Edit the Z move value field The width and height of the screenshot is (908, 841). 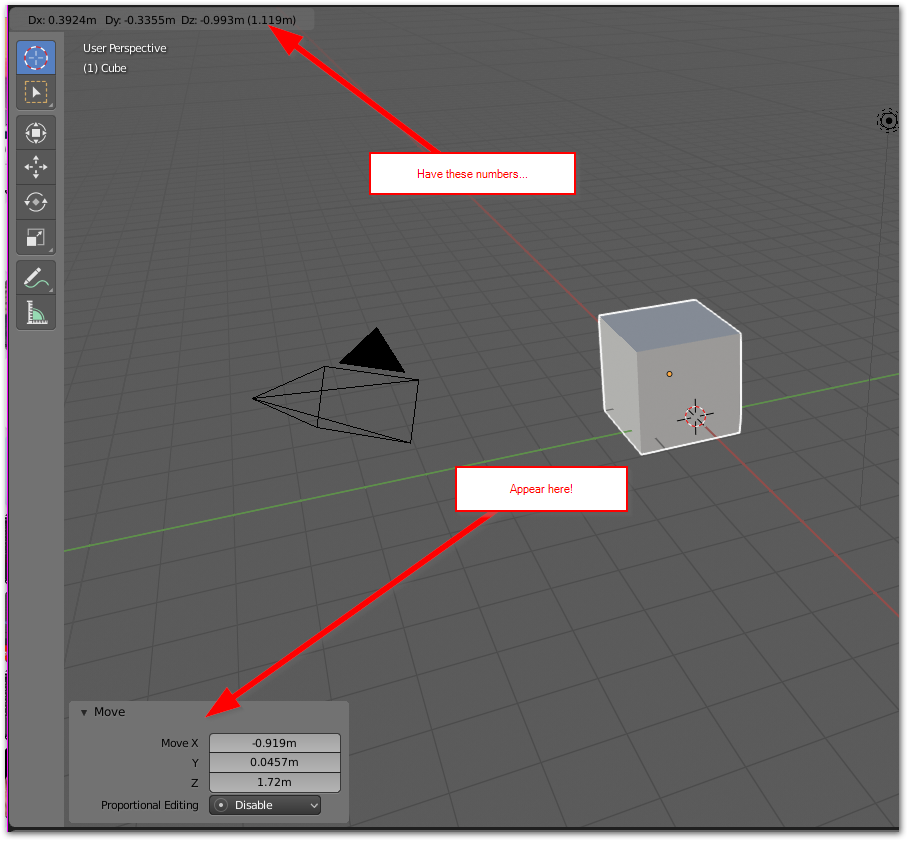274,782
